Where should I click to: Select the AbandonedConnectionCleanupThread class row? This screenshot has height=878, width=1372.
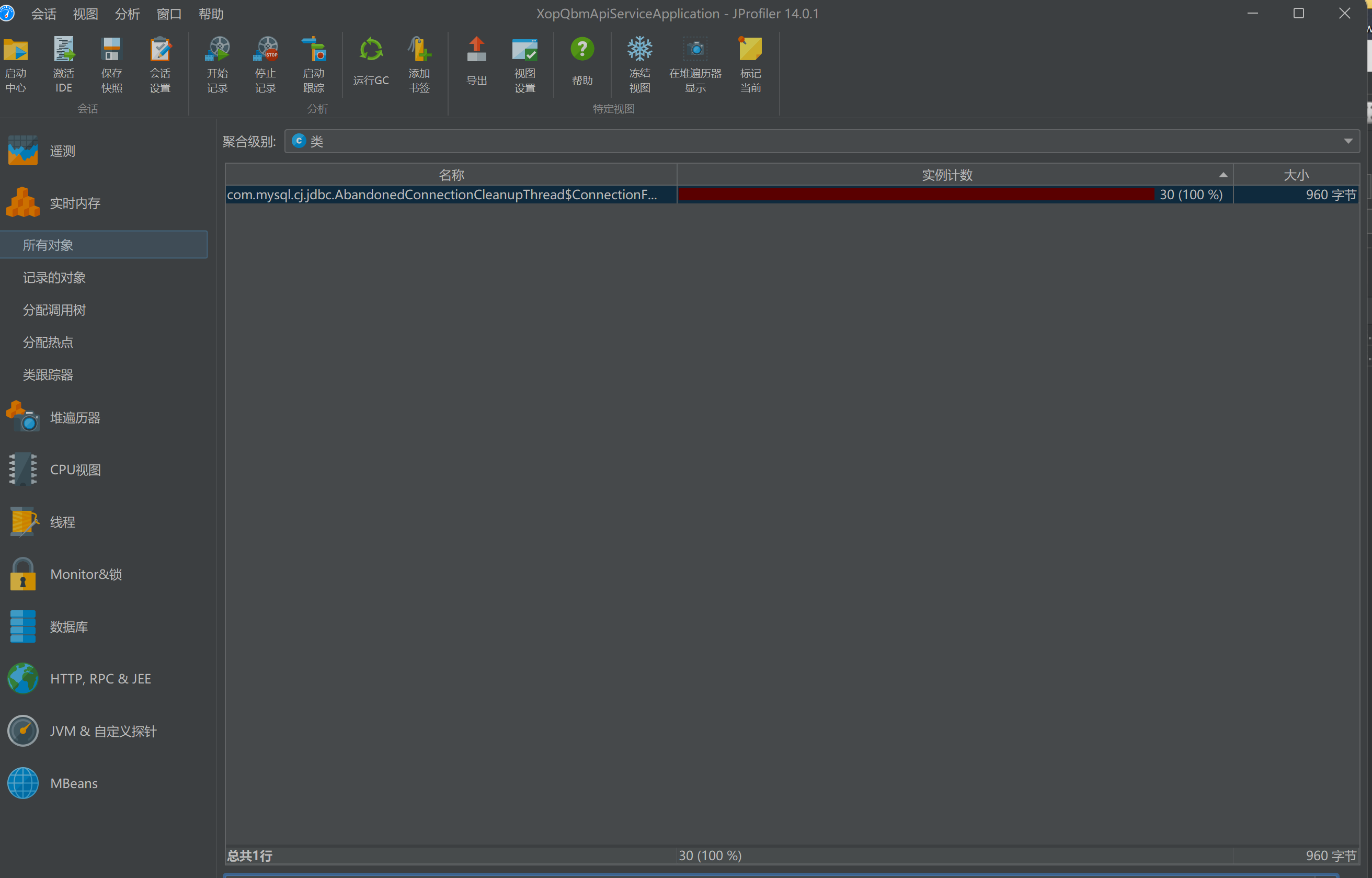(442, 195)
